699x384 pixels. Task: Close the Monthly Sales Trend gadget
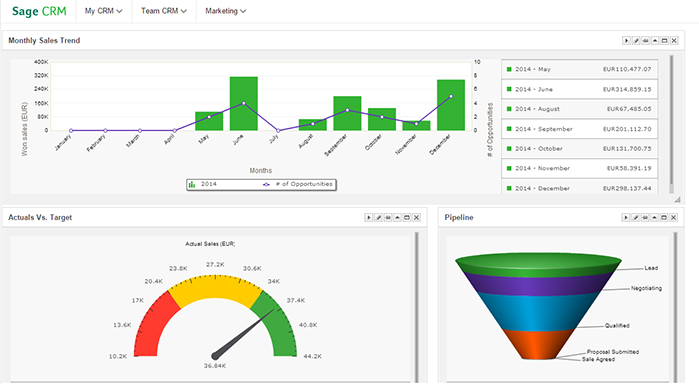(x=674, y=41)
